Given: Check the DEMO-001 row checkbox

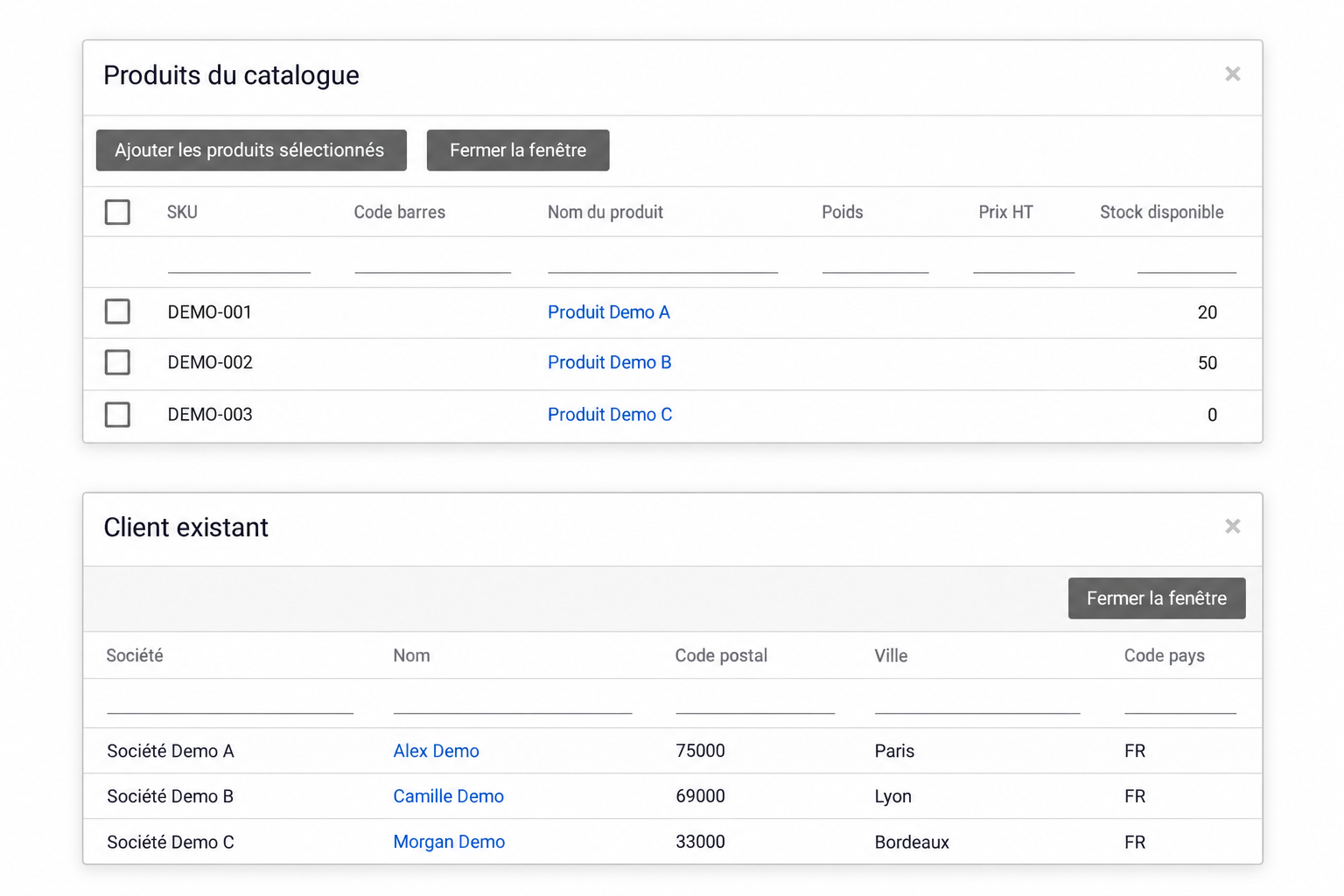Looking at the screenshot, I should [117, 311].
